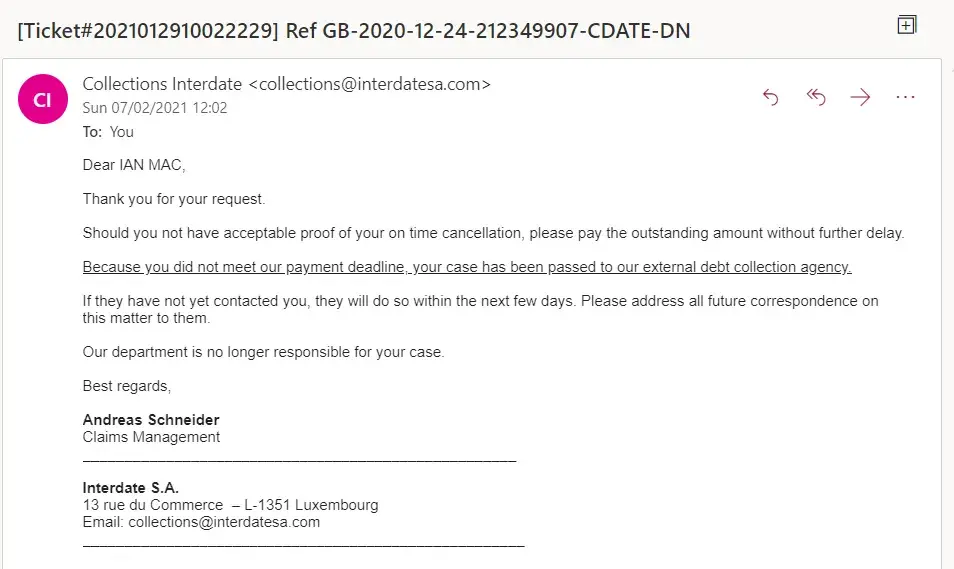Open the More actions ellipsis menu
The image size is (954, 569).
tap(905, 97)
